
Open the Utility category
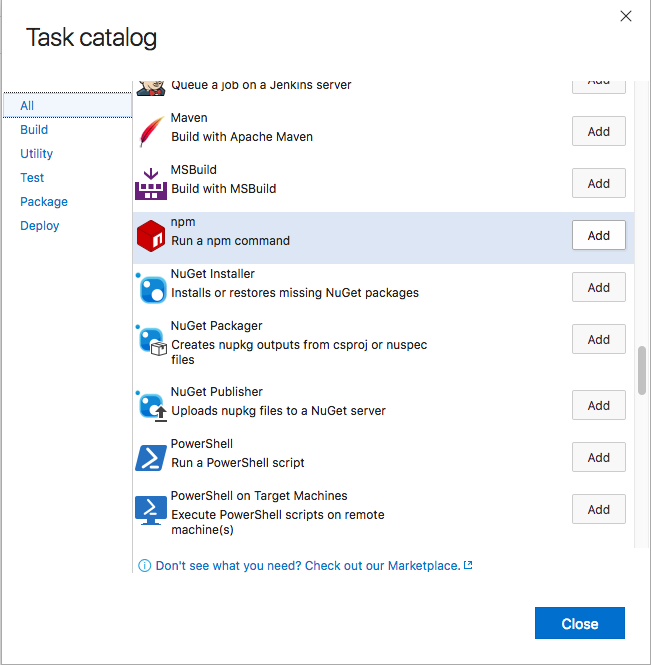36,154
